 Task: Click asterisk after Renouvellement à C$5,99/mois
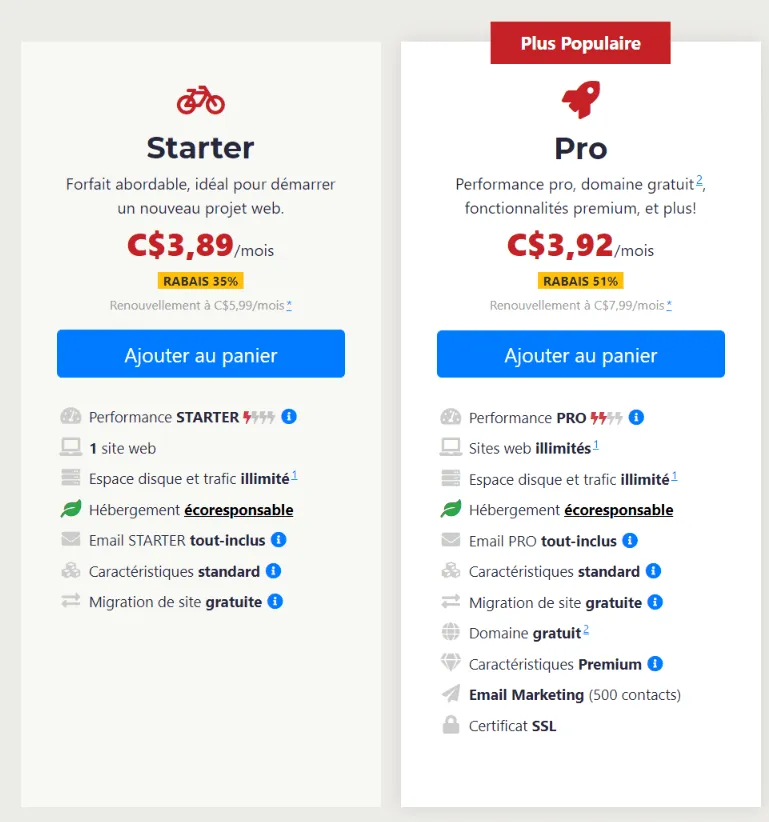pyautogui.click(x=289, y=305)
